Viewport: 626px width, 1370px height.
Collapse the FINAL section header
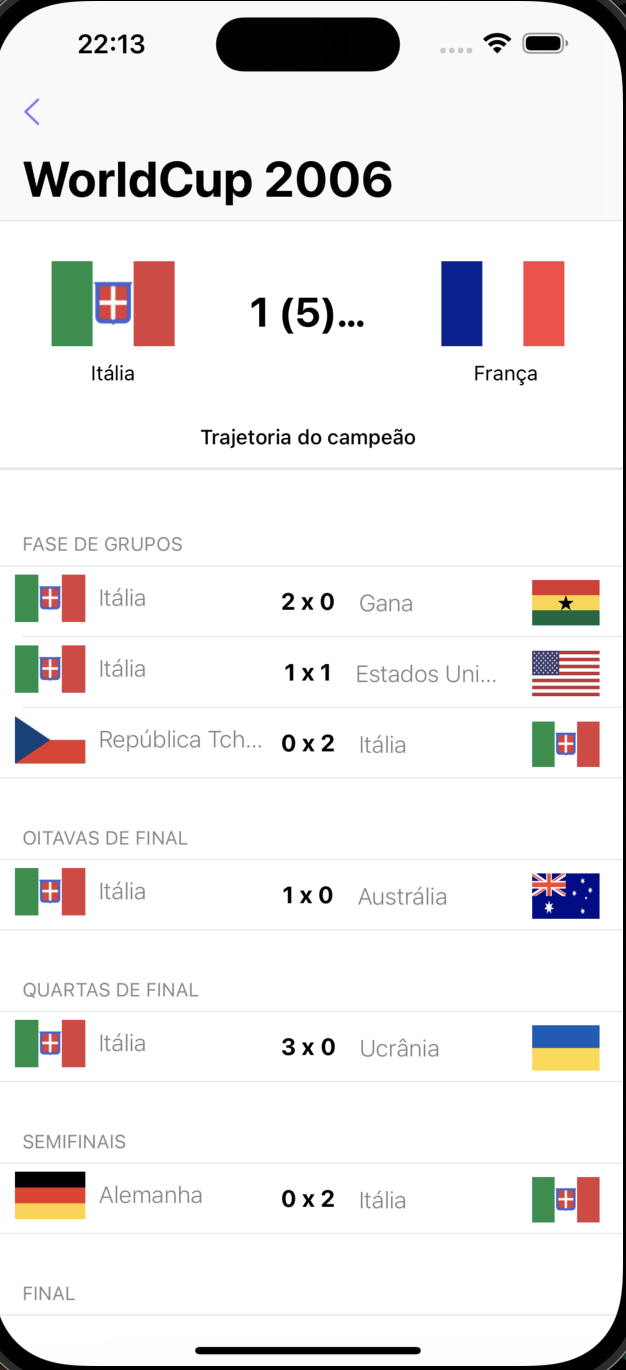pyautogui.click(x=47, y=1293)
